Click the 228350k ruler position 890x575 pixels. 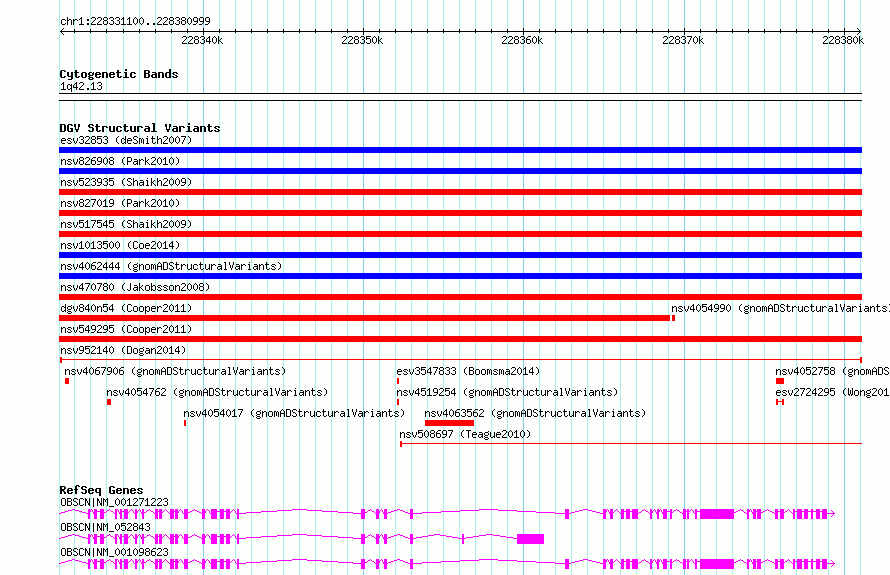362,40
